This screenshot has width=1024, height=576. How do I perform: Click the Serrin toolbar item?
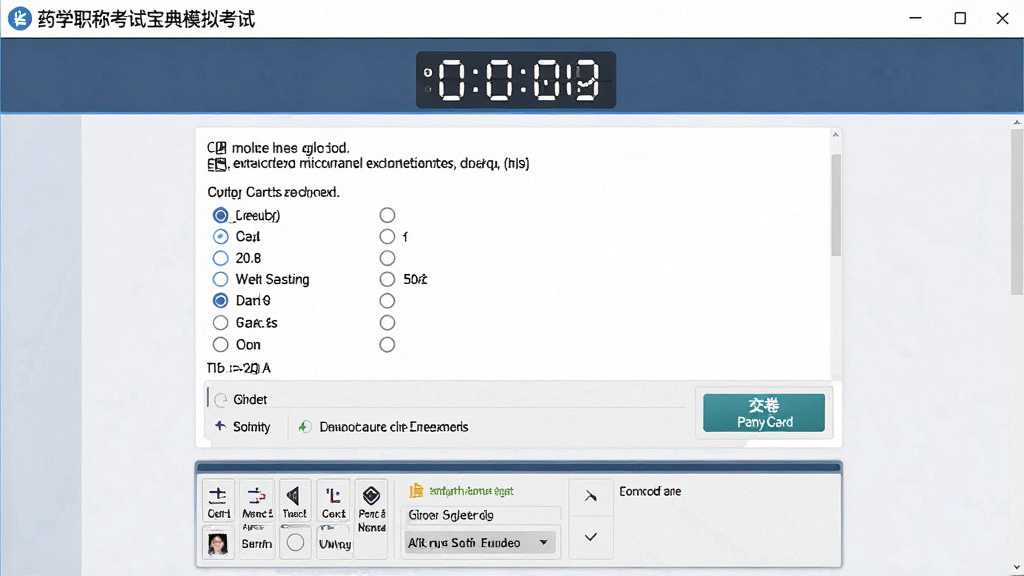(257, 542)
